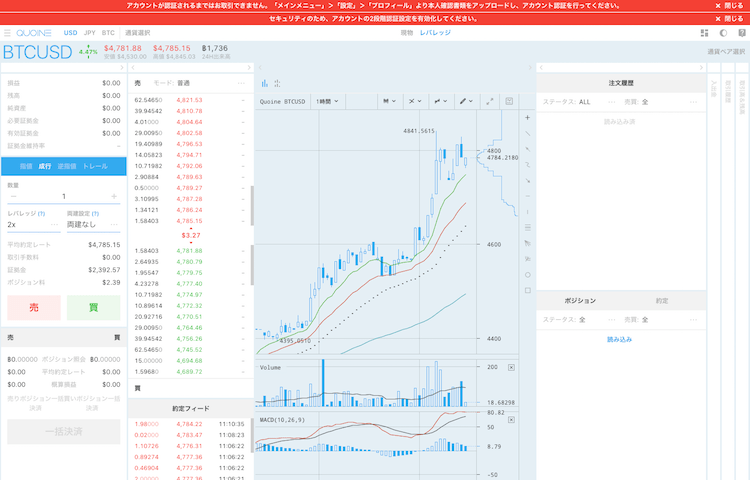The width and height of the screenshot is (750, 480).
Task: Select the vertical line drawing tool
Action: tap(528, 212)
